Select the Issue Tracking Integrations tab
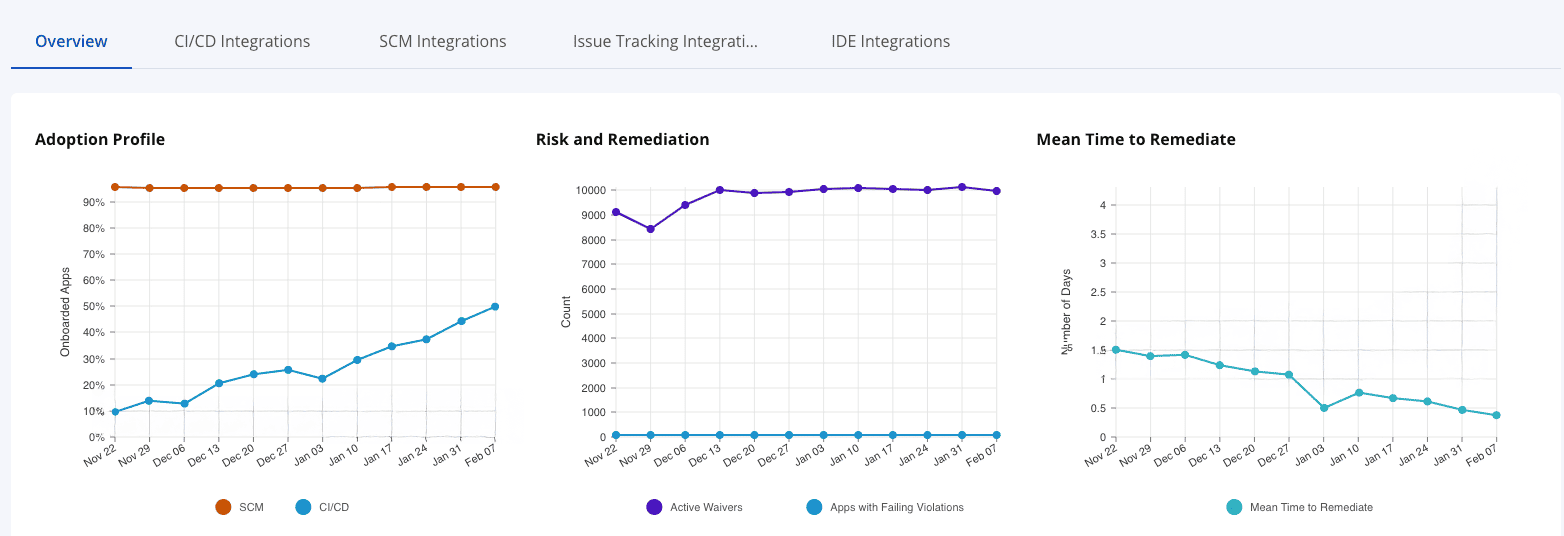1564x536 pixels. 665,41
